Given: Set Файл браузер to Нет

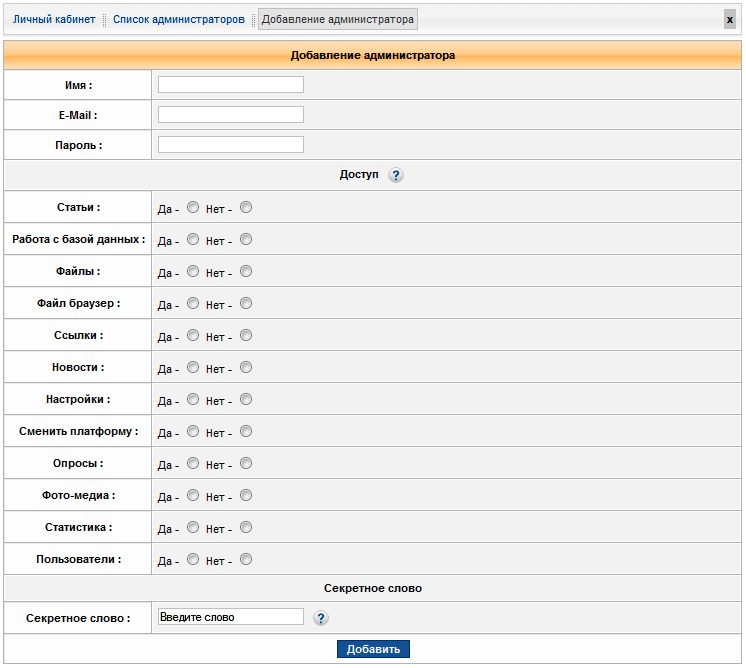Looking at the screenshot, I should coord(246,304).
